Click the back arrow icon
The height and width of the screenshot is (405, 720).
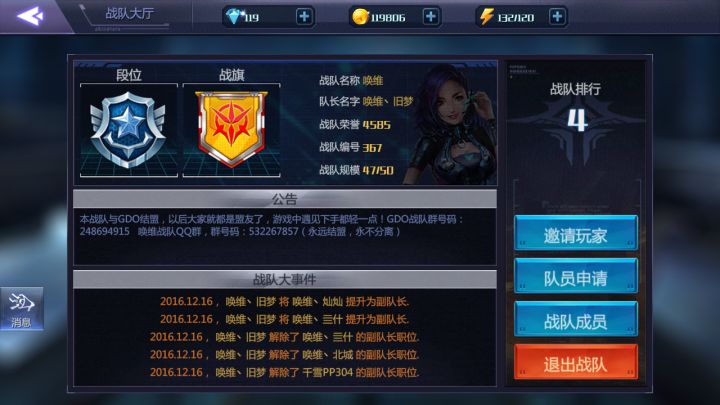click(30, 16)
